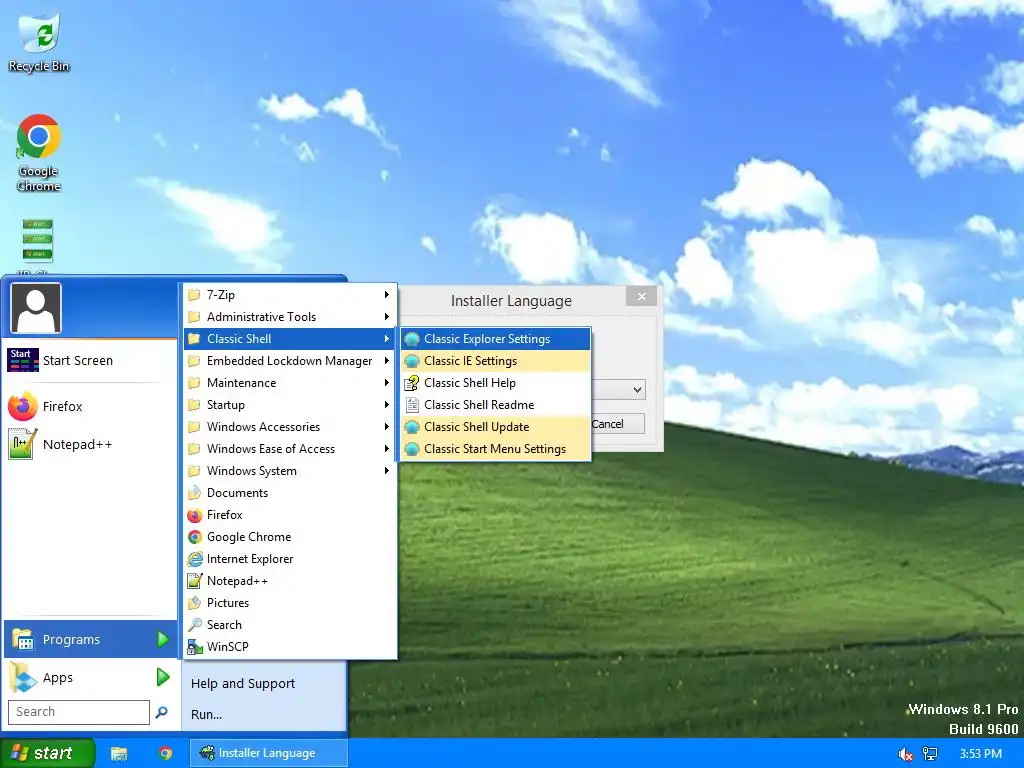Screen dimensions: 1024x768
Task: Expand Programs with the green arrow
Action: [x=163, y=639]
